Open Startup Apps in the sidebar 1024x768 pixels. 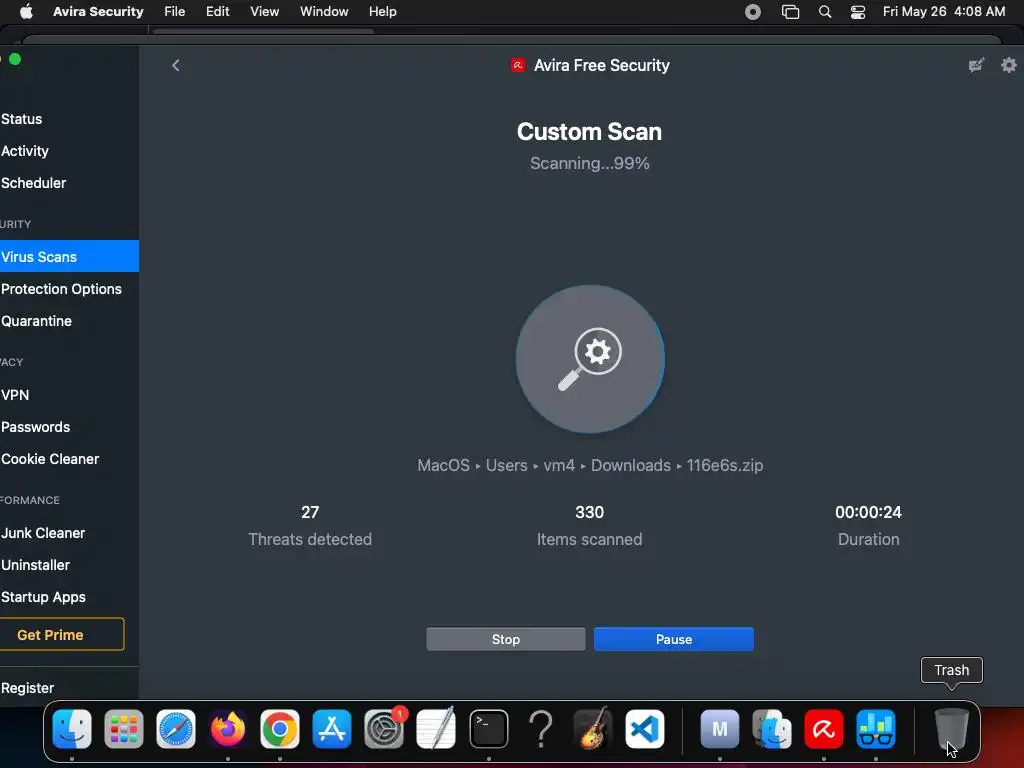[x=43, y=597]
